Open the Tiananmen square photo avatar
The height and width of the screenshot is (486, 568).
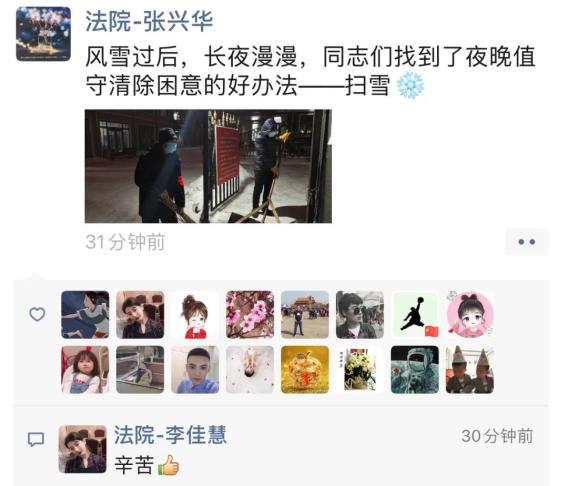tap(305, 314)
